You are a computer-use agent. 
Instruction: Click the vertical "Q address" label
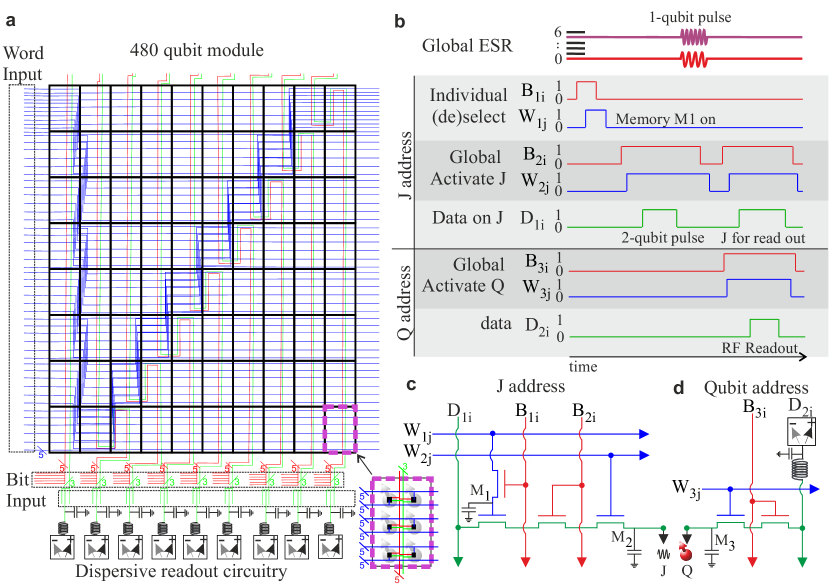coord(405,303)
